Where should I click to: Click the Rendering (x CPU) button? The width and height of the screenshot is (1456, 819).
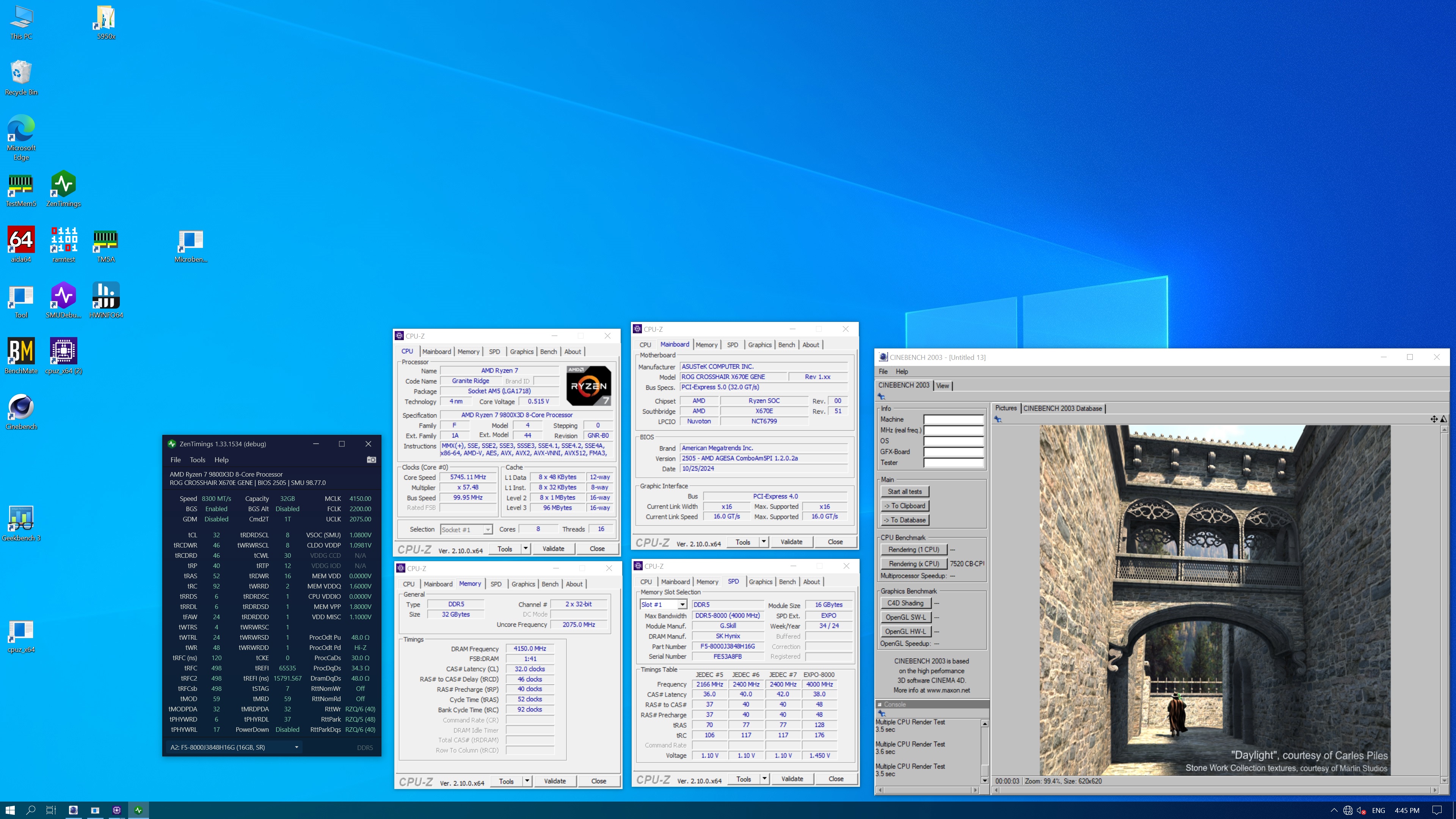point(913,563)
